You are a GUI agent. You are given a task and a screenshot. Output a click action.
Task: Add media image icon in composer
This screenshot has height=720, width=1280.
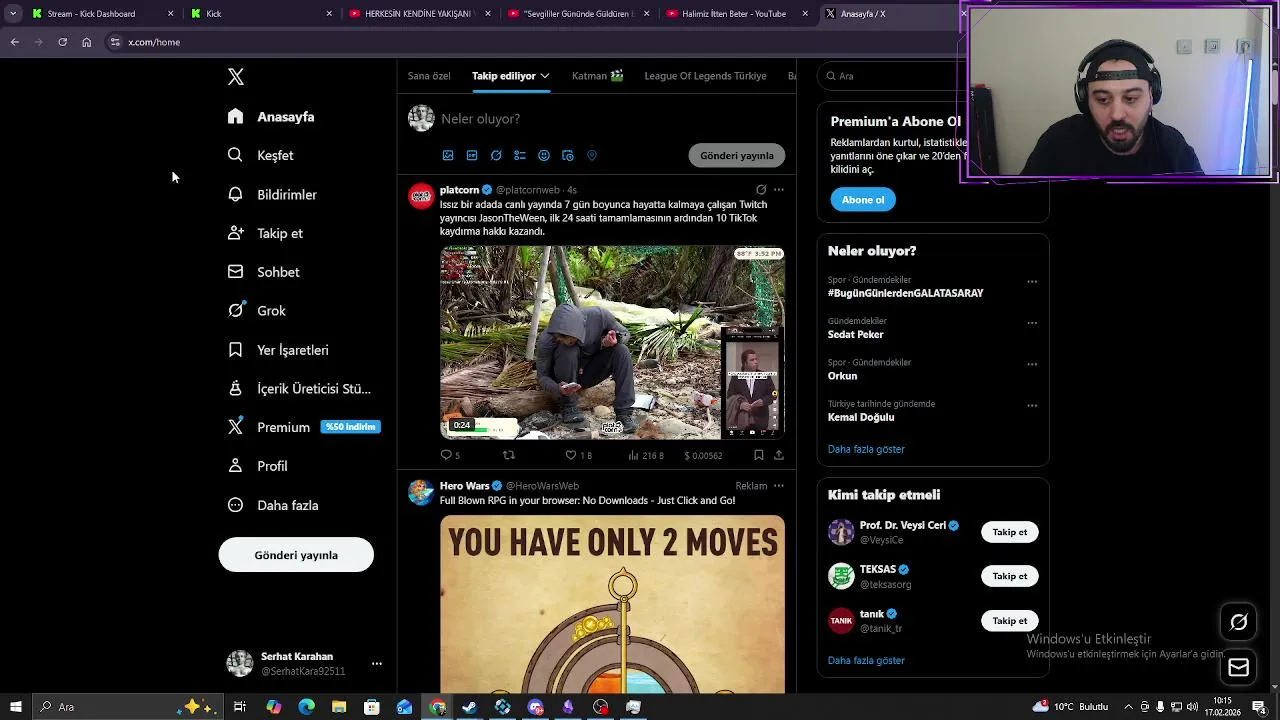(x=448, y=155)
